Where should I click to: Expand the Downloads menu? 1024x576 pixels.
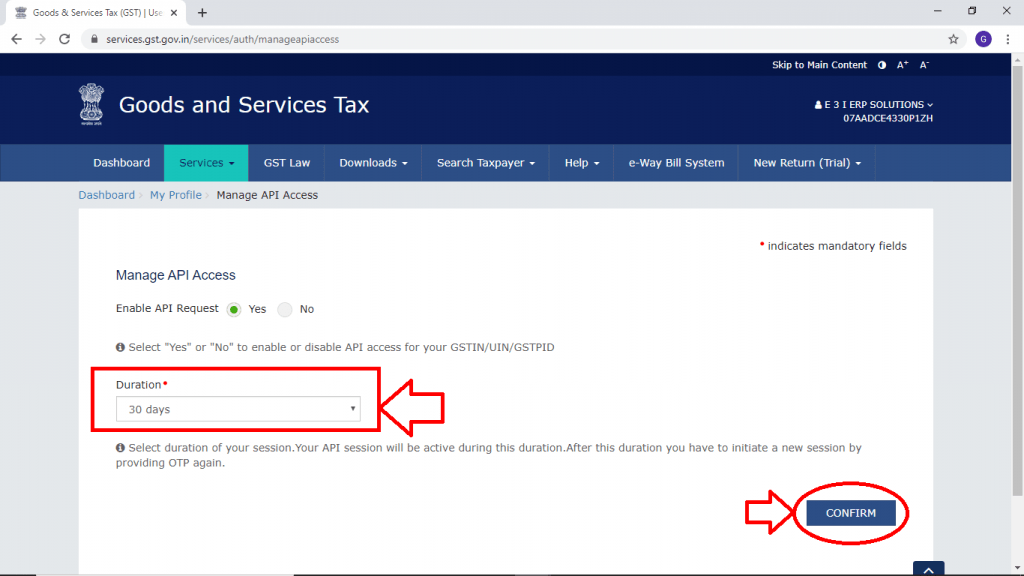[373, 163]
